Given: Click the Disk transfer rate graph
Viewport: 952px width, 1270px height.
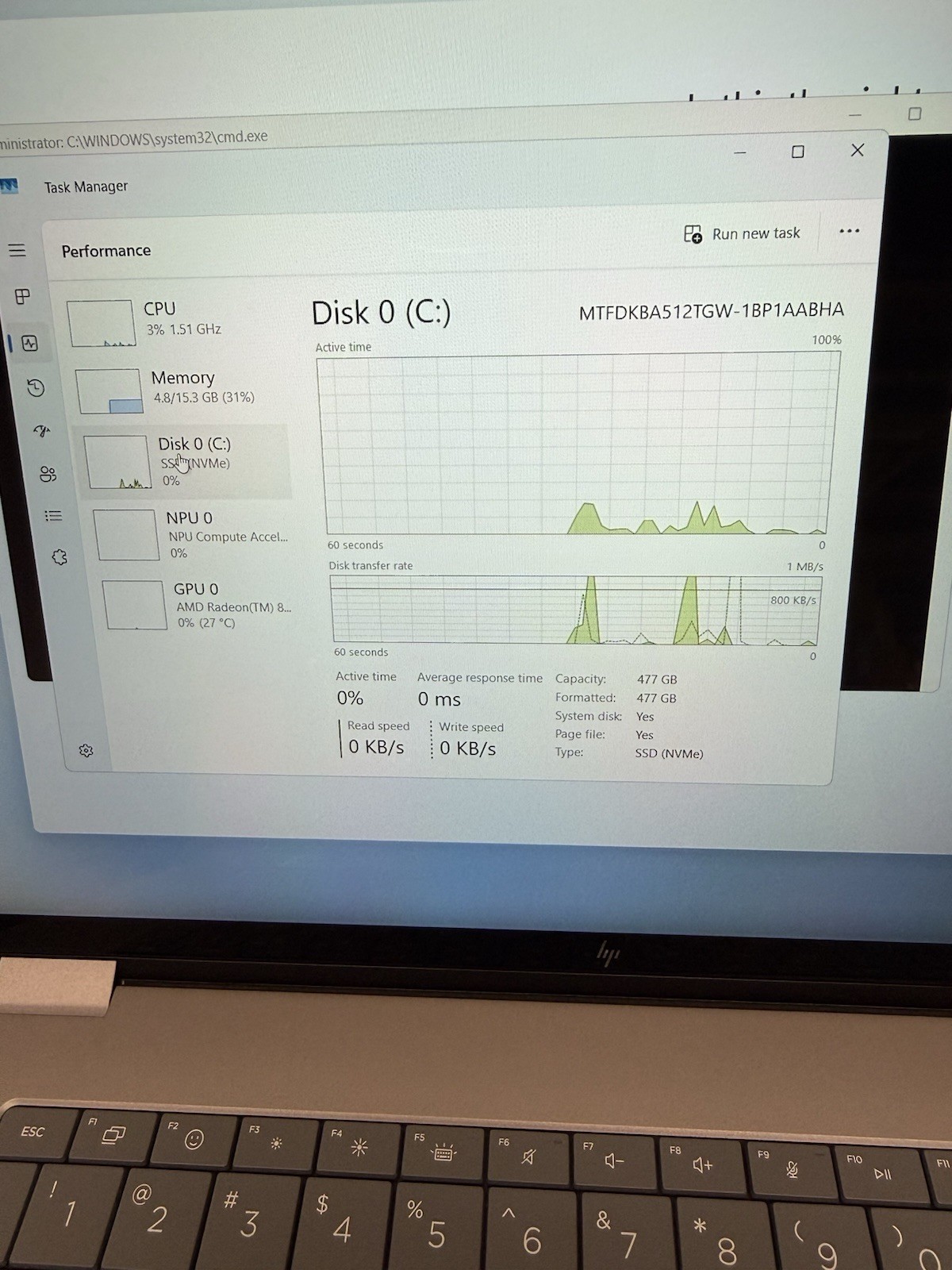Looking at the screenshot, I should [577, 610].
